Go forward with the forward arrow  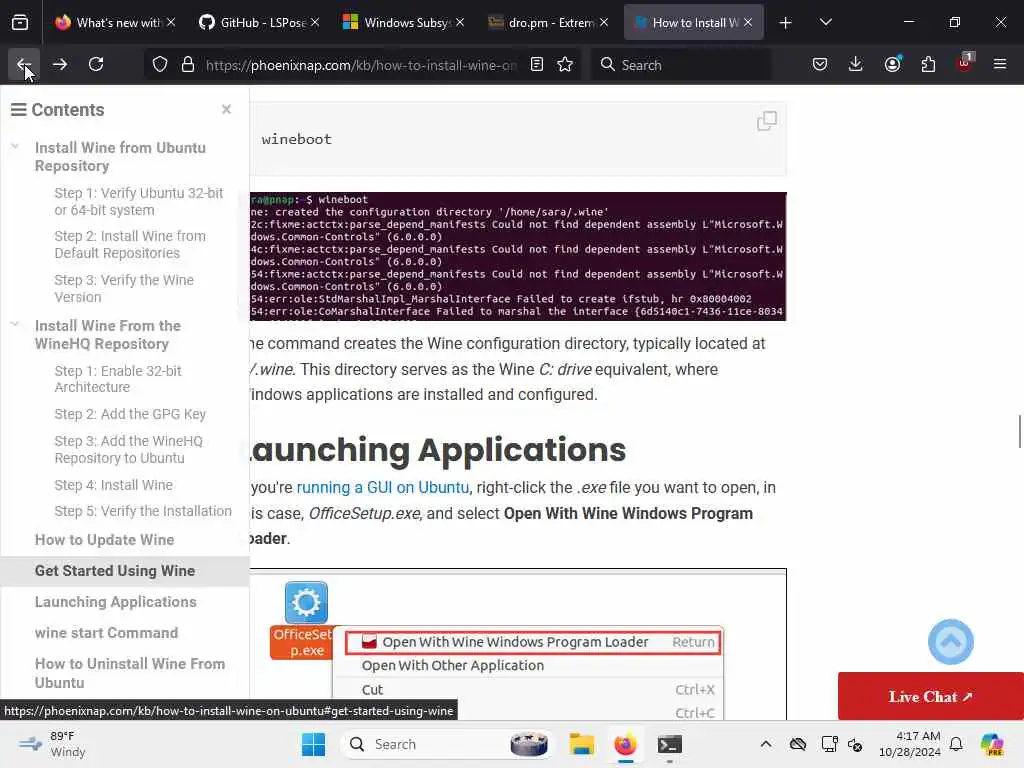click(59, 64)
